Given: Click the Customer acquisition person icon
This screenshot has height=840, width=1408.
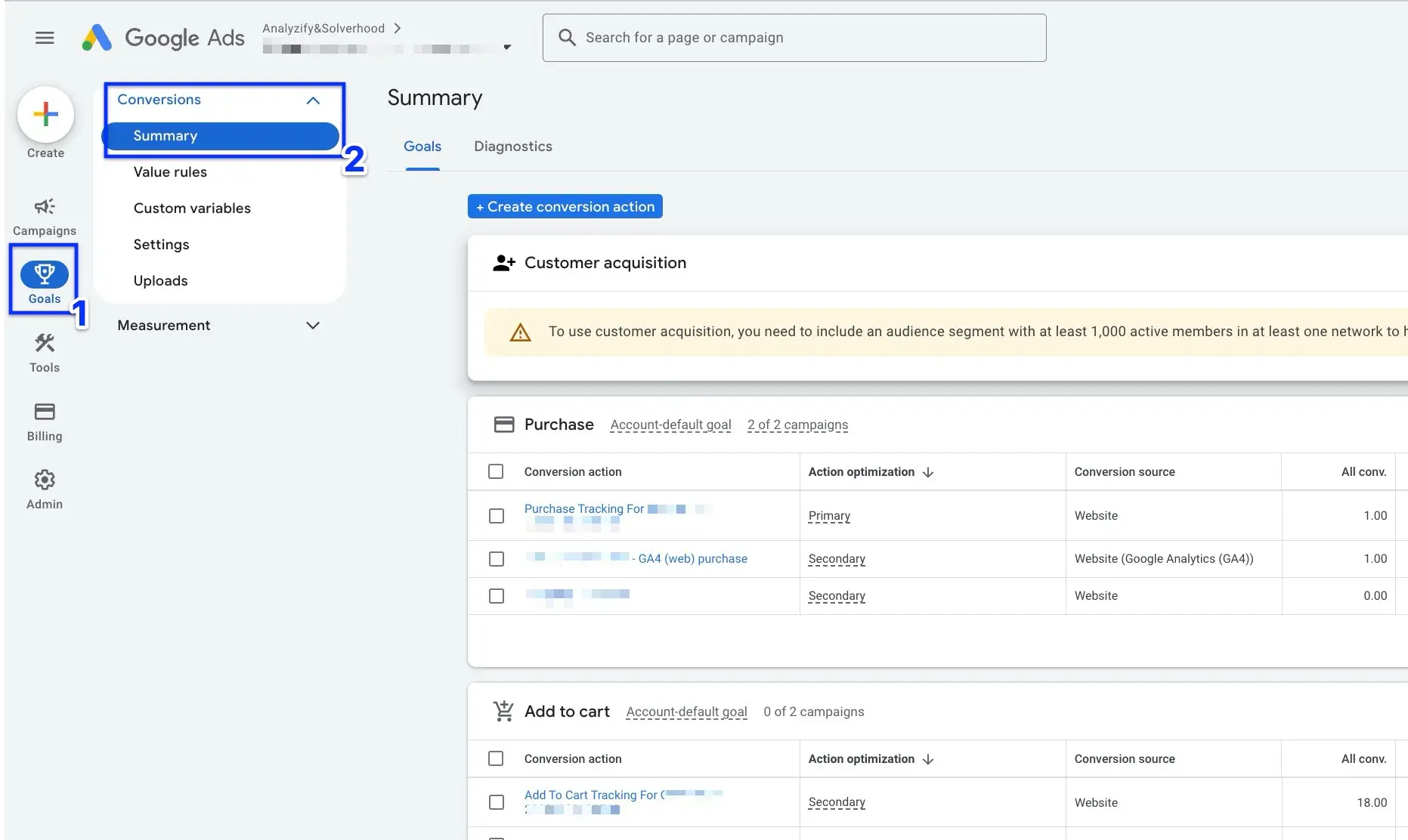Looking at the screenshot, I should [x=503, y=263].
